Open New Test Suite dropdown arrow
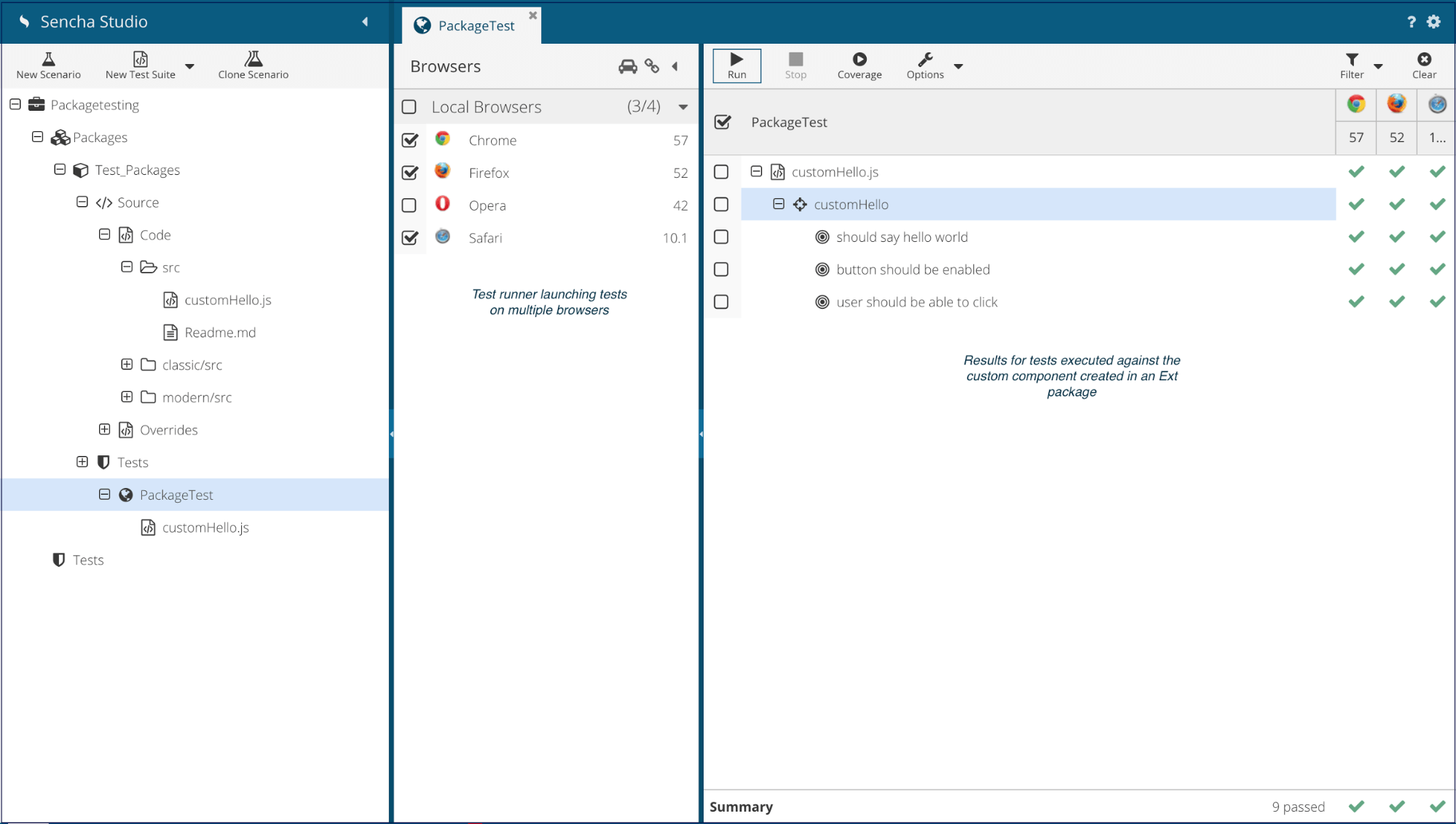This screenshot has height=824, width=1456. [190, 66]
